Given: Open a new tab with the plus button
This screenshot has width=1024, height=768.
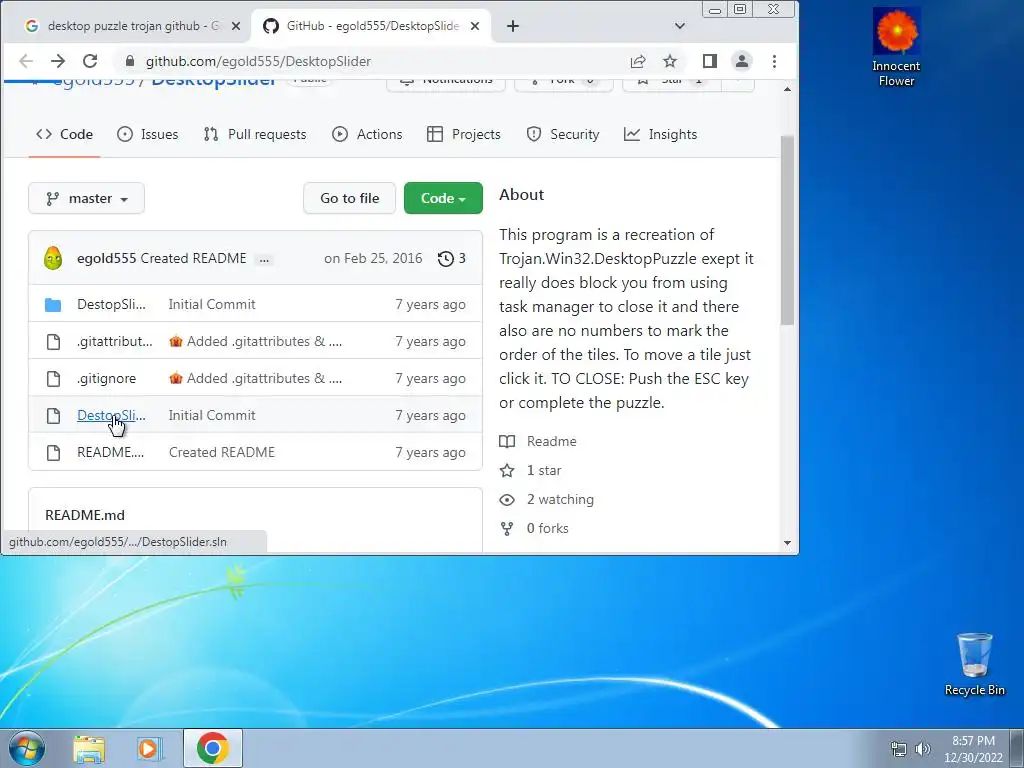Looking at the screenshot, I should (513, 26).
